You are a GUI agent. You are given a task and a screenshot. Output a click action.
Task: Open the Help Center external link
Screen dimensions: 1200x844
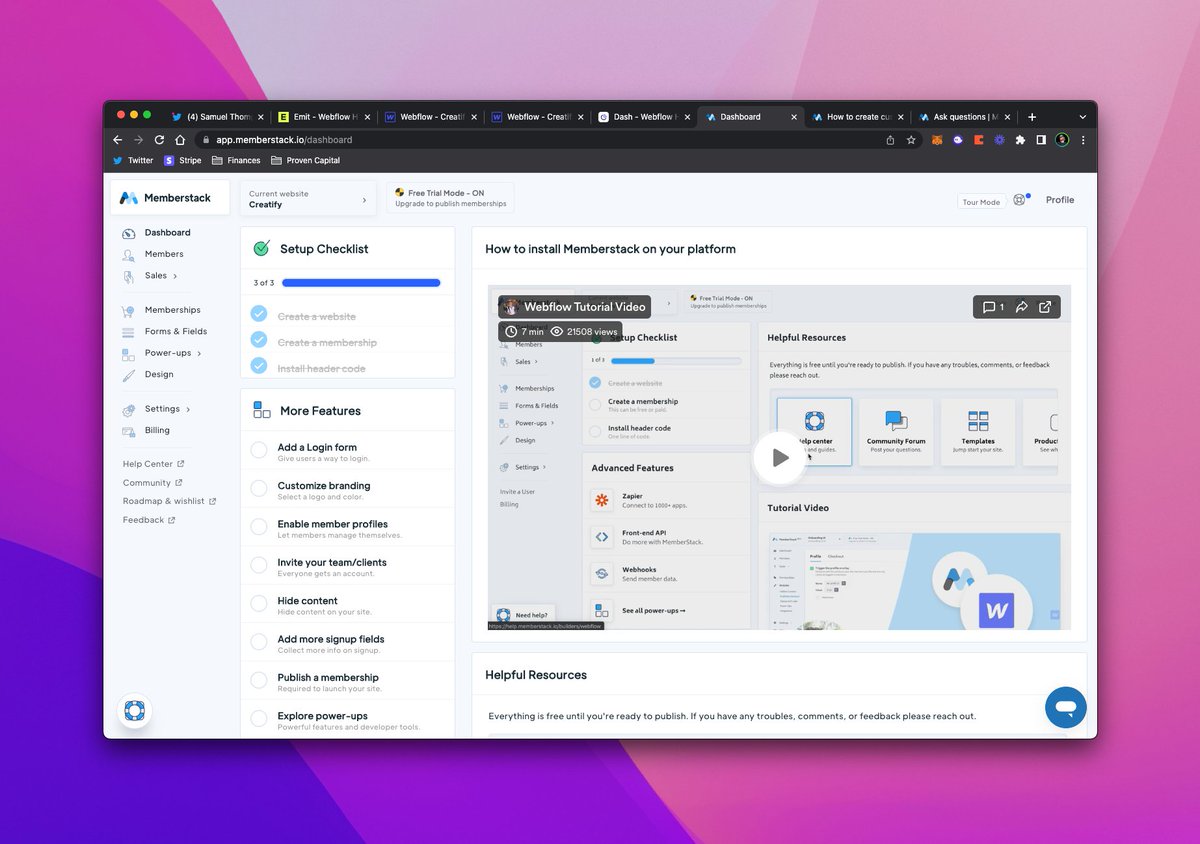click(153, 464)
